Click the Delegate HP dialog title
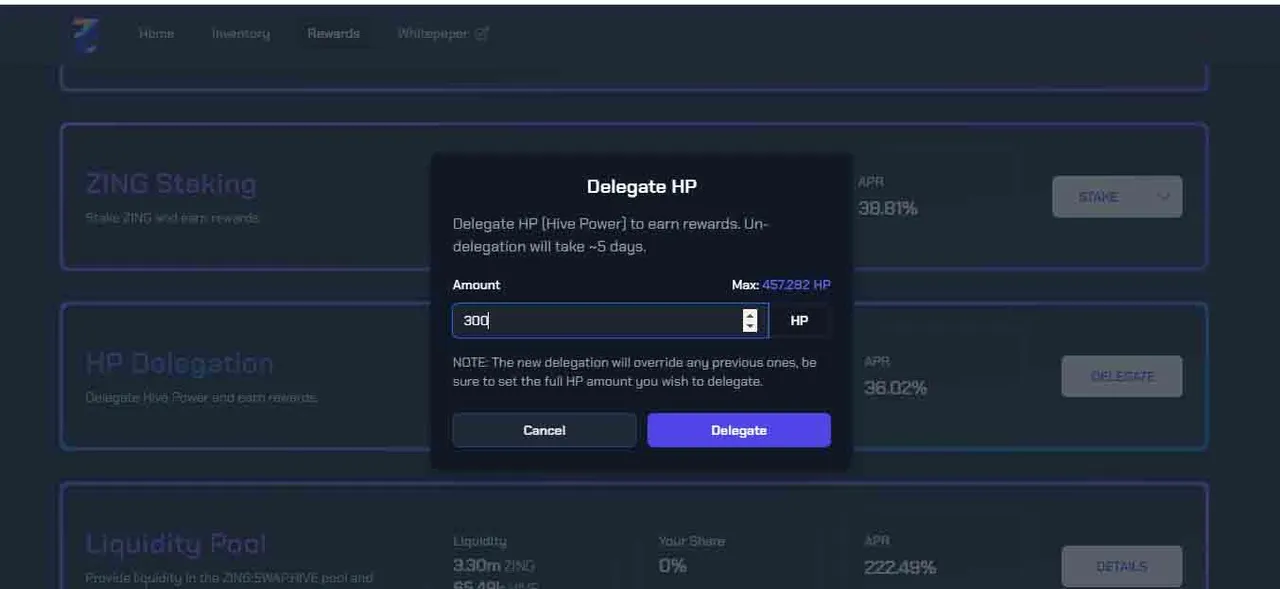This screenshot has width=1280, height=589. 642,187
